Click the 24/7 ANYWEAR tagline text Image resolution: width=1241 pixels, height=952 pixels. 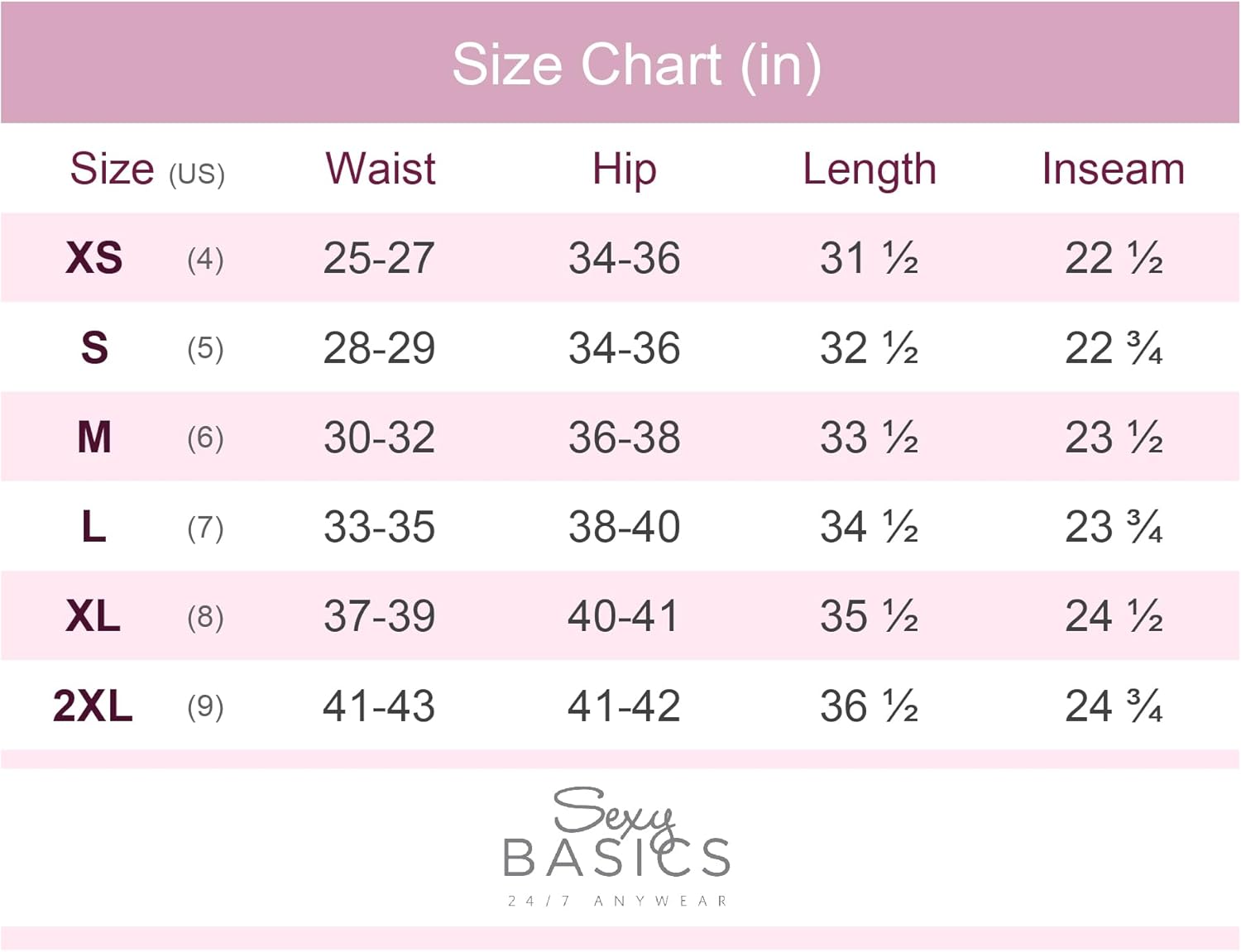(617, 901)
